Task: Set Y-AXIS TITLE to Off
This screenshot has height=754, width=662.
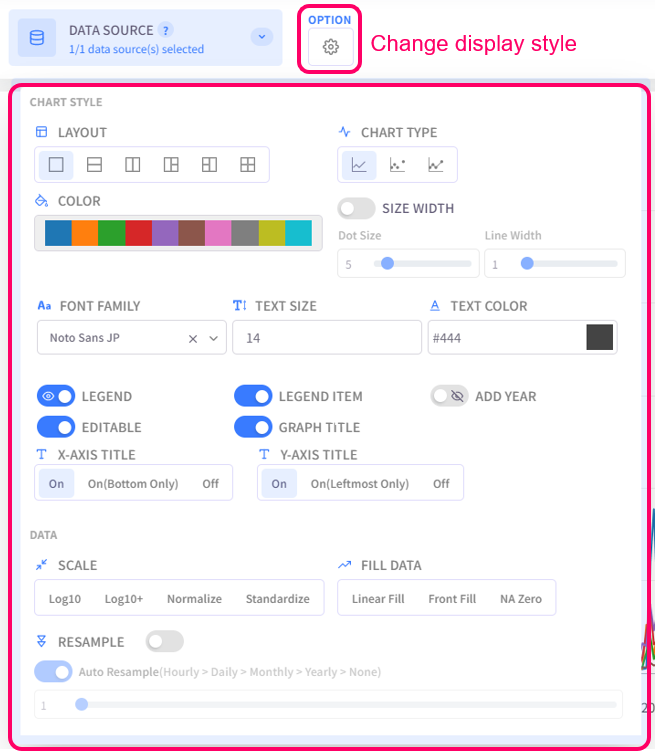Action: pyautogui.click(x=441, y=483)
